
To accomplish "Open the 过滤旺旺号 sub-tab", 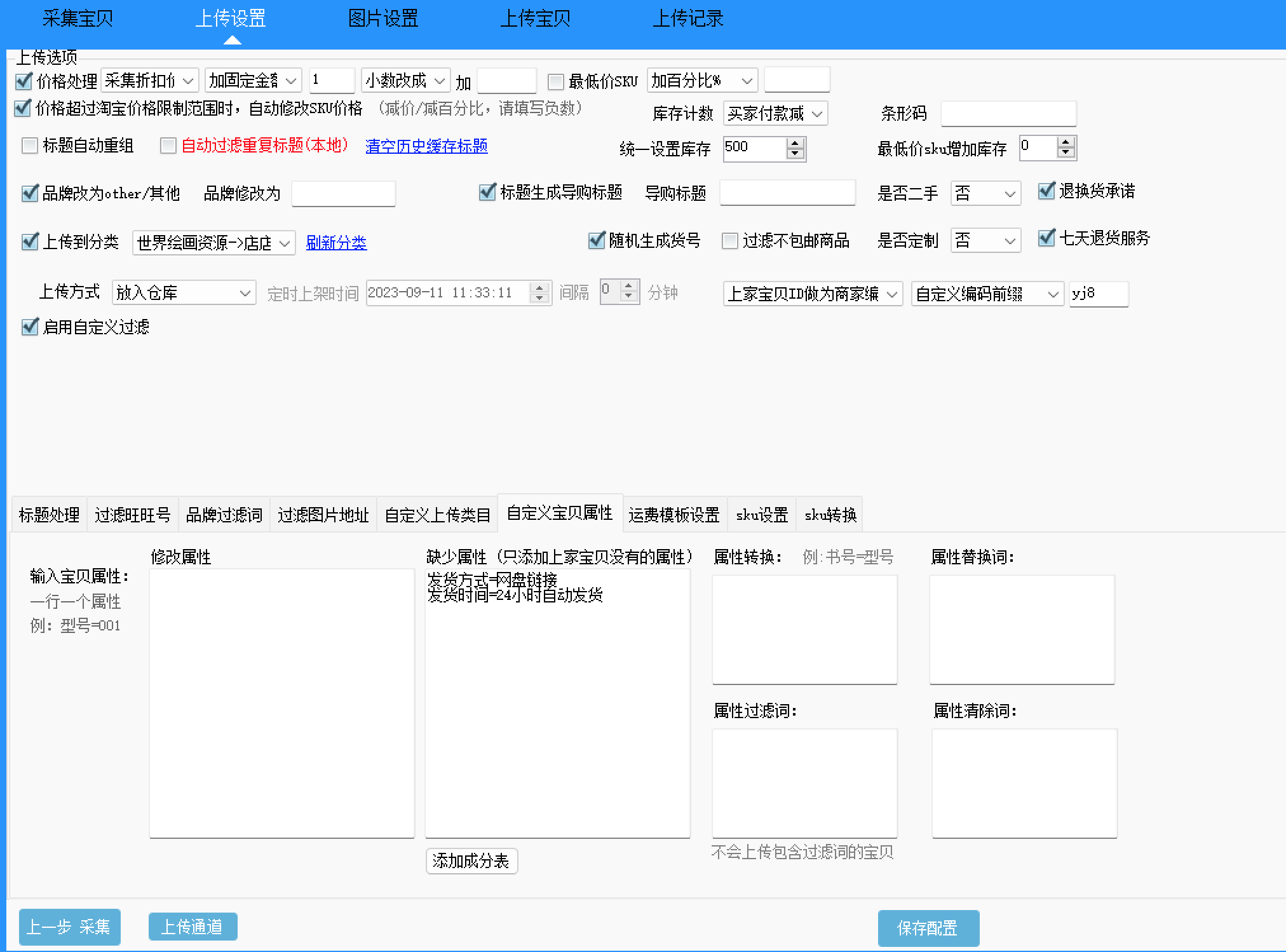I will coord(133,515).
